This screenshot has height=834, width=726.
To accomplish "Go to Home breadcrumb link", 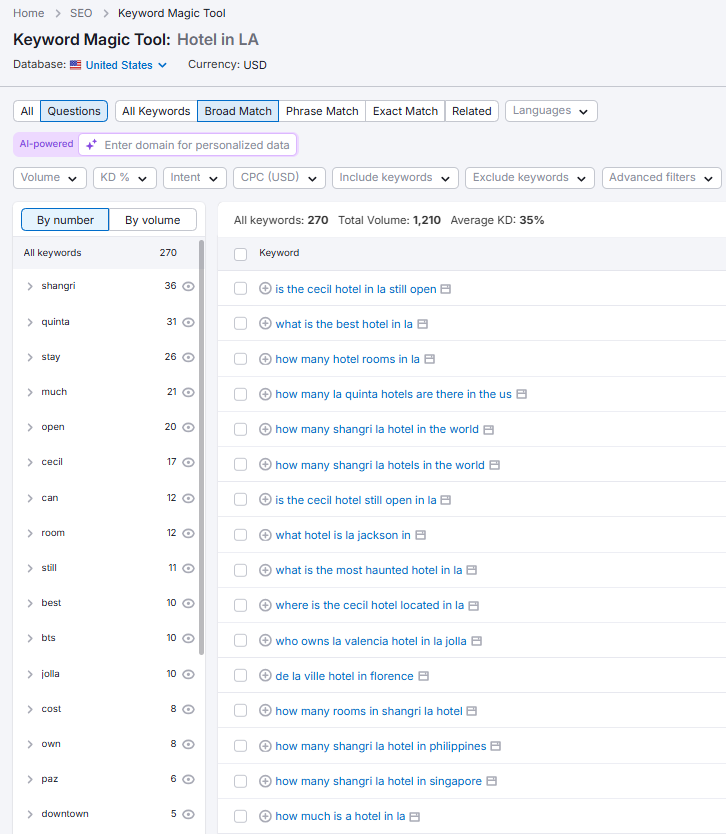I will pos(29,13).
